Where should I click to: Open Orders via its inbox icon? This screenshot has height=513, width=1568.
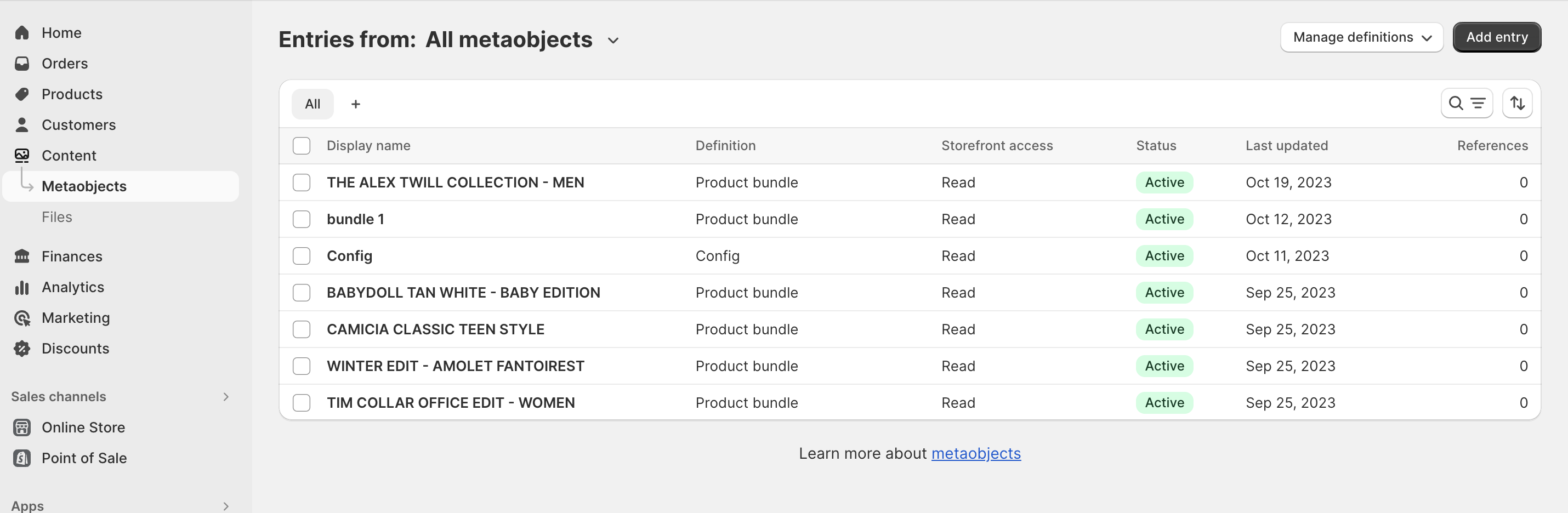point(22,63)
